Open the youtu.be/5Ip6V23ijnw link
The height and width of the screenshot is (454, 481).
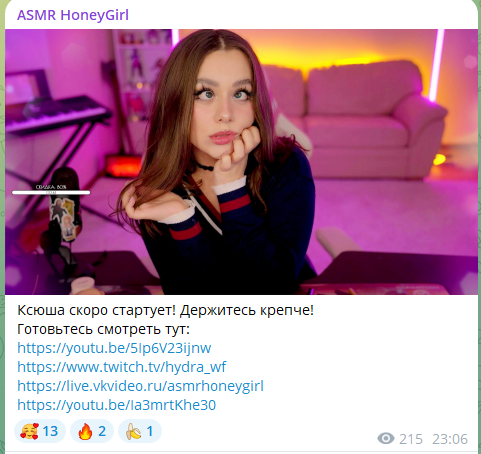point(114,348)
